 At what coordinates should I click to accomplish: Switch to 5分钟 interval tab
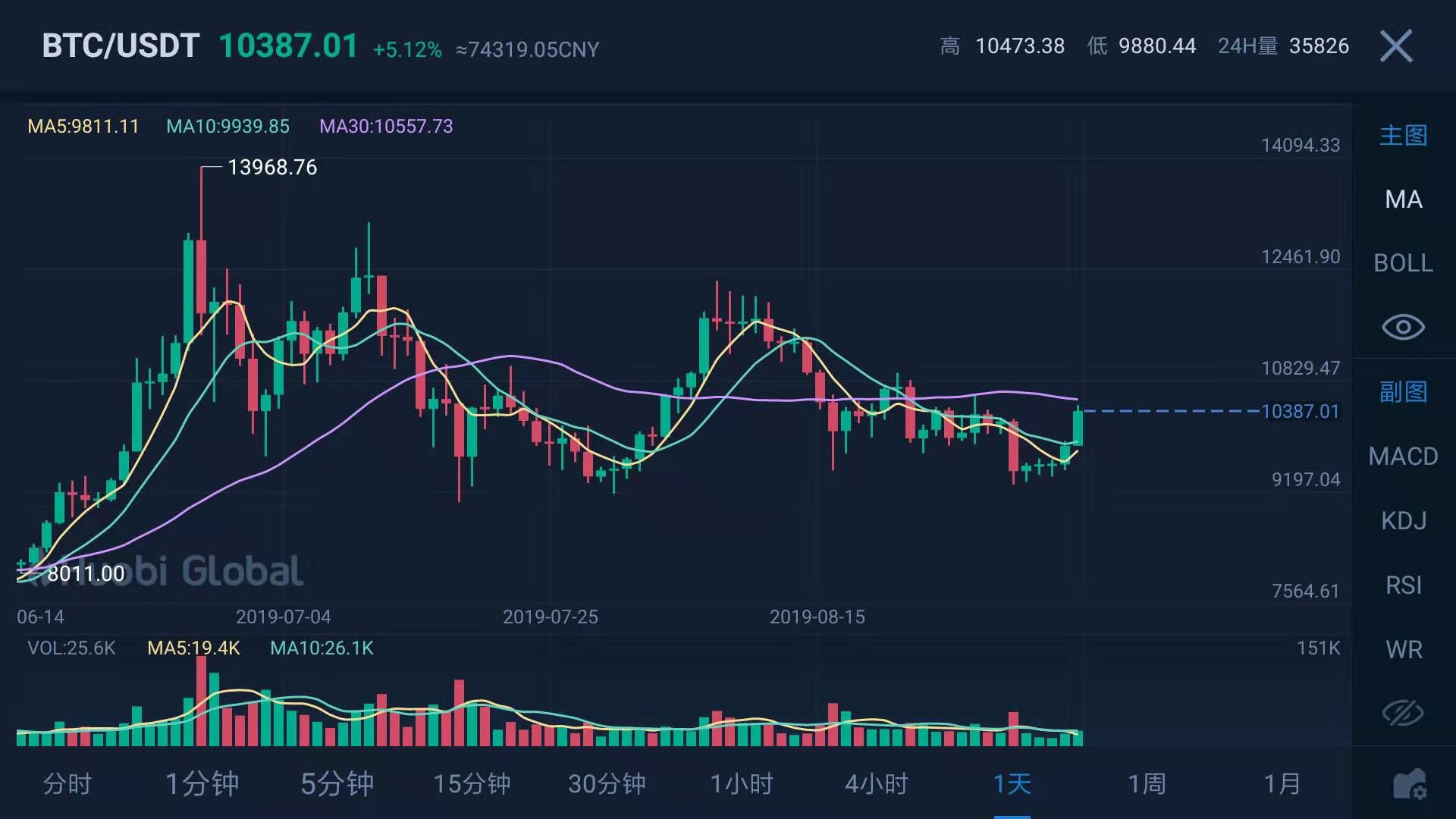[x=337, y=784]
